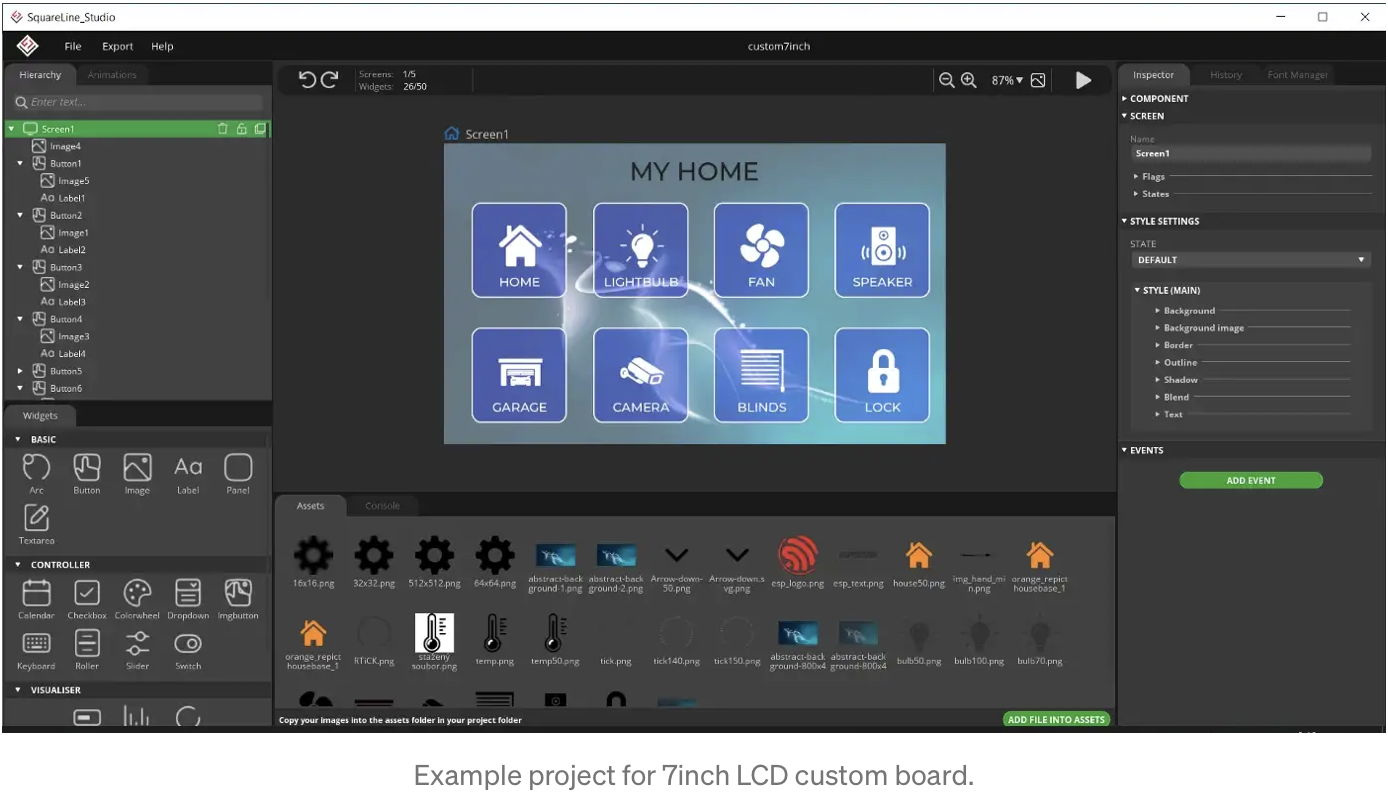This screenshot has width=1388, height=804.
Task: Expand the Background style section
Action: [x=1188, y=311]
